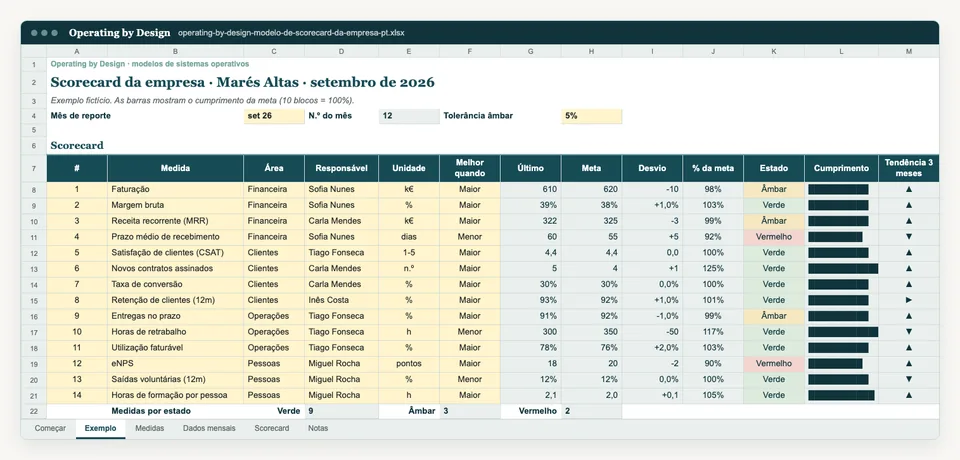Image resolution: width=960 pixels, height=460 pixels.
Task: Go to the Scorecard sheet tab
Action: click(x=271, y=429)
